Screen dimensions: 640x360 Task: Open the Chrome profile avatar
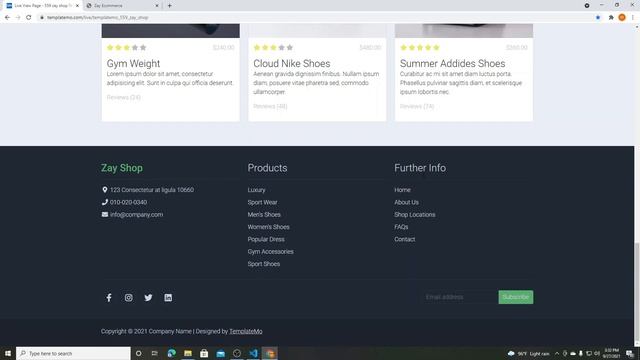(x=622, y=18)
